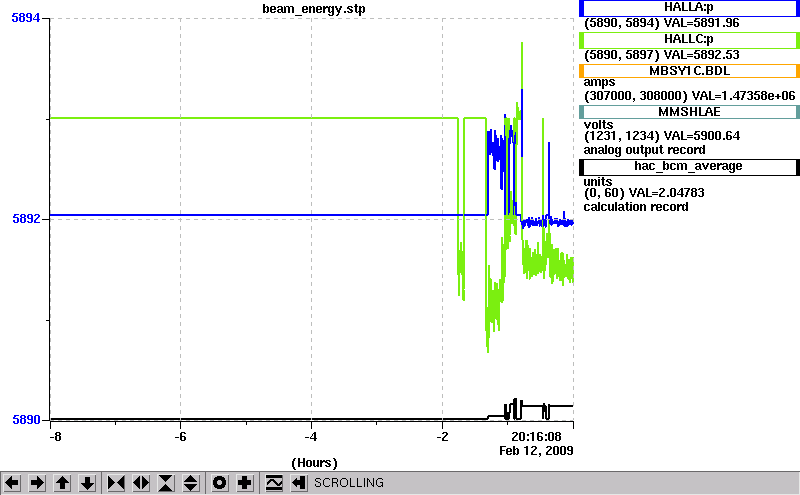The height and width of the screenshot is (495, 800).
Task: Zoom in on the time axis (inward-facing horizontal triangles)
Action: pyautogui.click(x=116, y=483)
